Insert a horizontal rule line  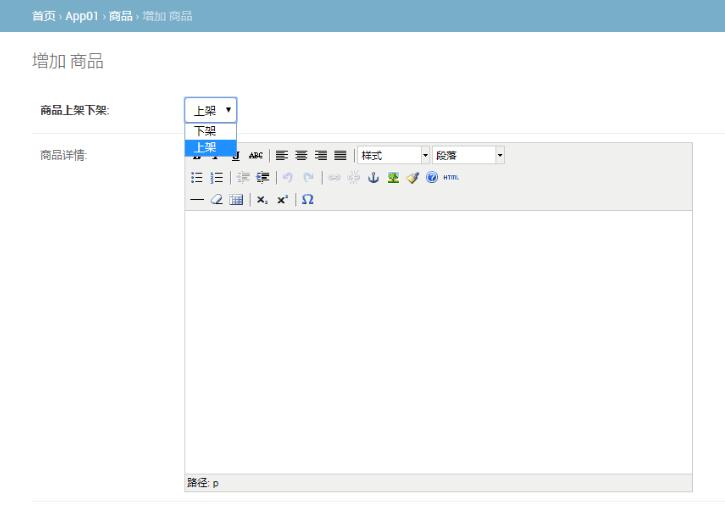click(x=197, y=200)
